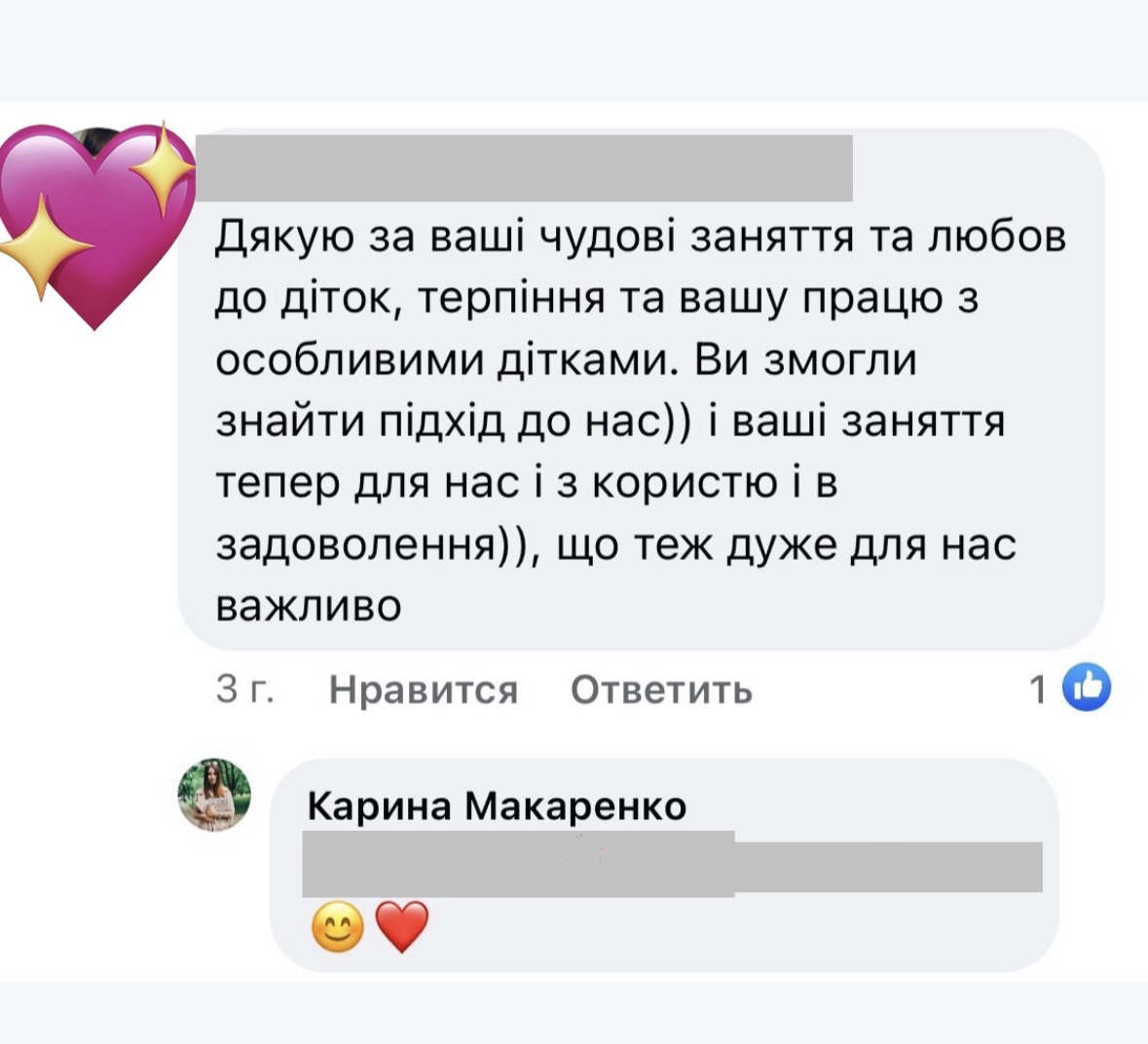The height and width of the screenshot is (1044, 1148).
Task: Click the Ответить link to reply
Action: click(x=663, y=690)
